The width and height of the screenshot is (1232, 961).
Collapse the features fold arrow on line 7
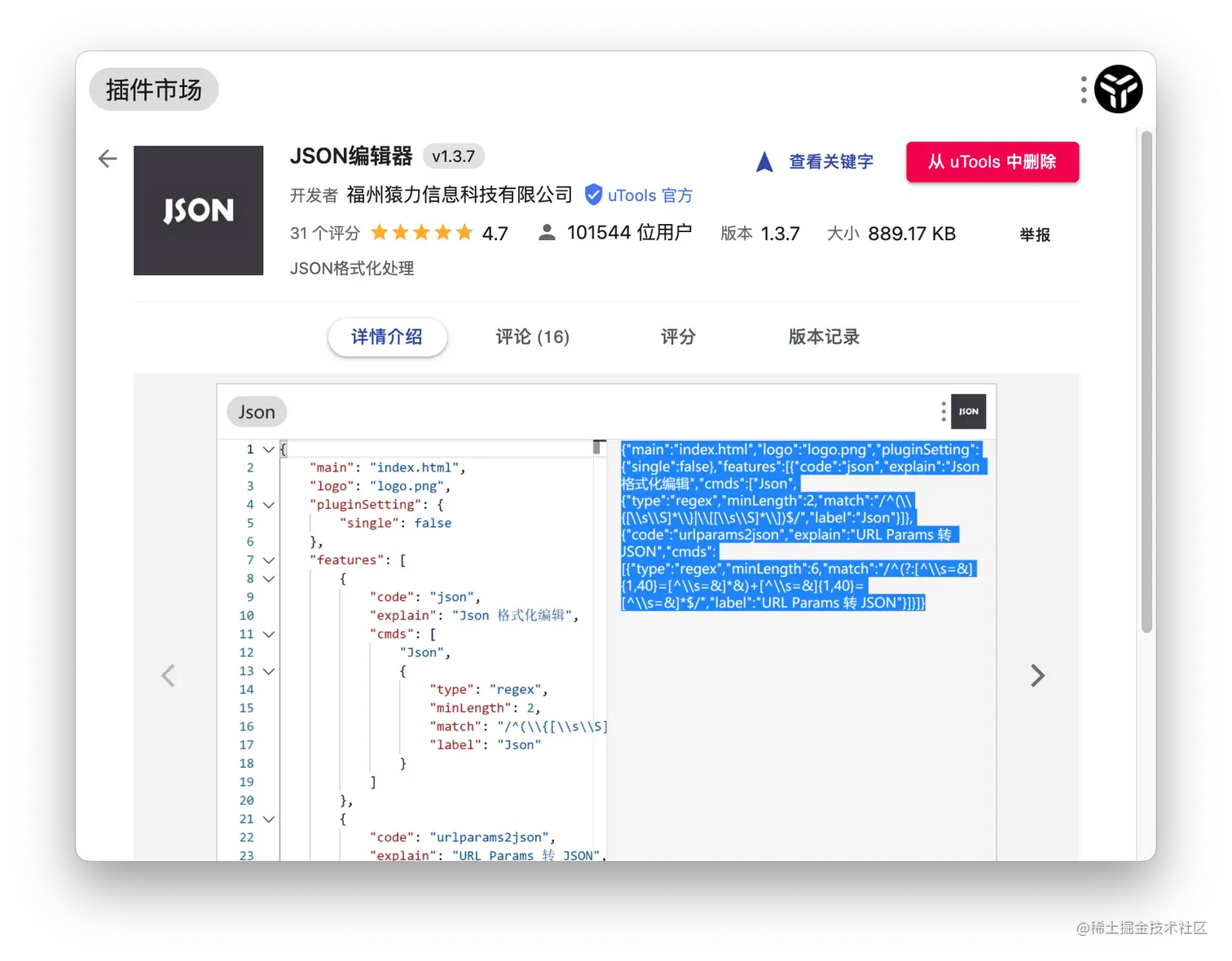tap(268, 560)
